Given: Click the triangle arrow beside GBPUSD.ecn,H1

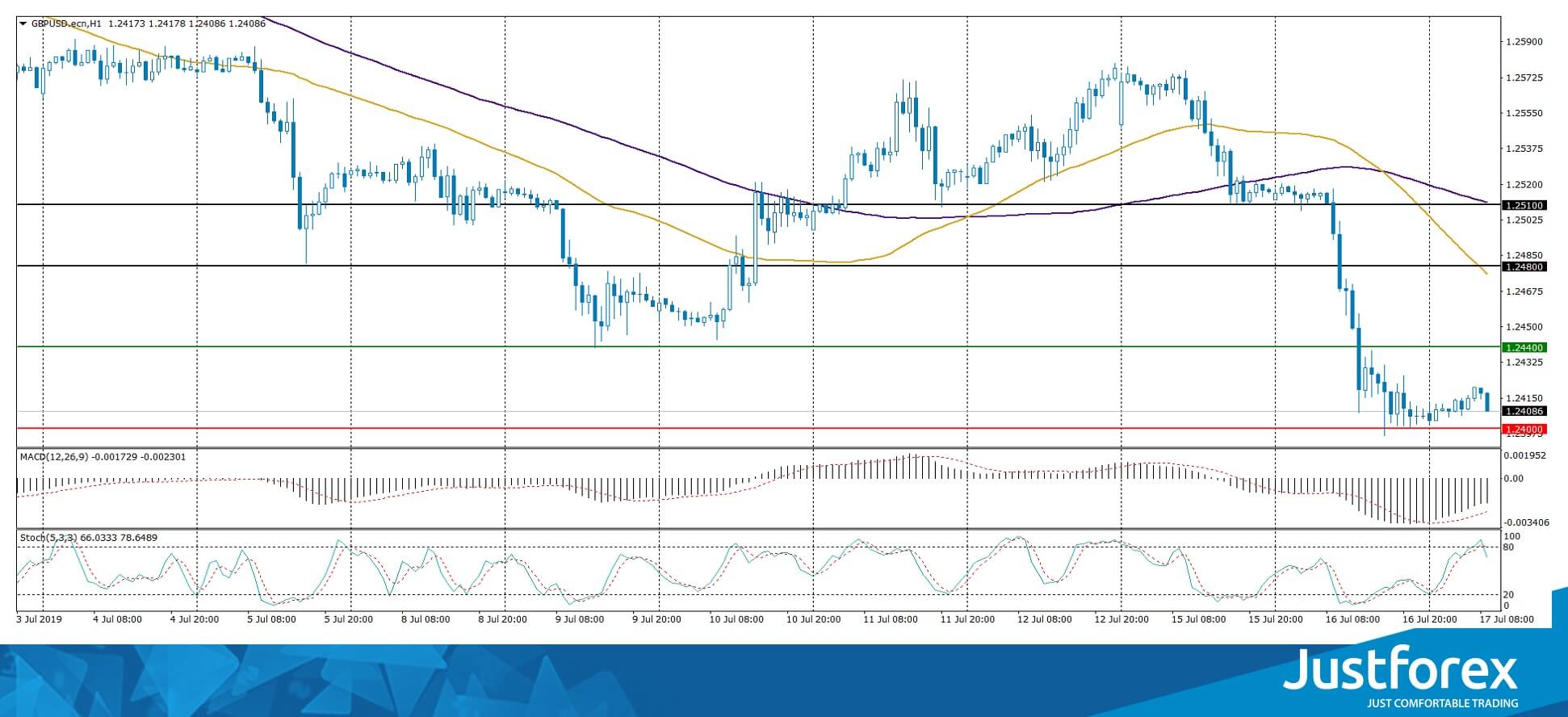Looking at the screenshot, I should pos(23,24).
